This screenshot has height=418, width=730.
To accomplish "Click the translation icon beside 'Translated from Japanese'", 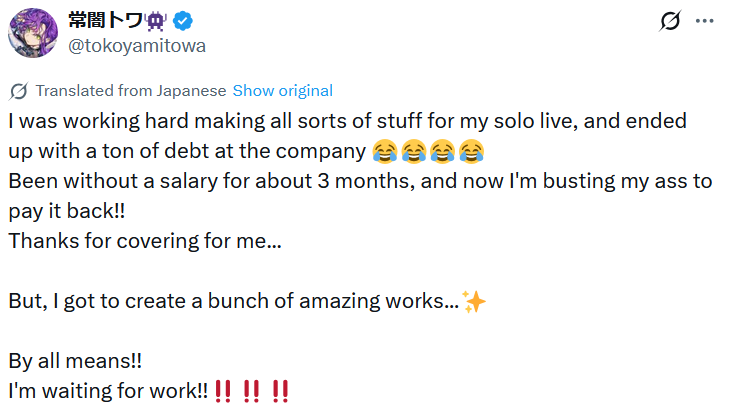I will pos(18,91).
